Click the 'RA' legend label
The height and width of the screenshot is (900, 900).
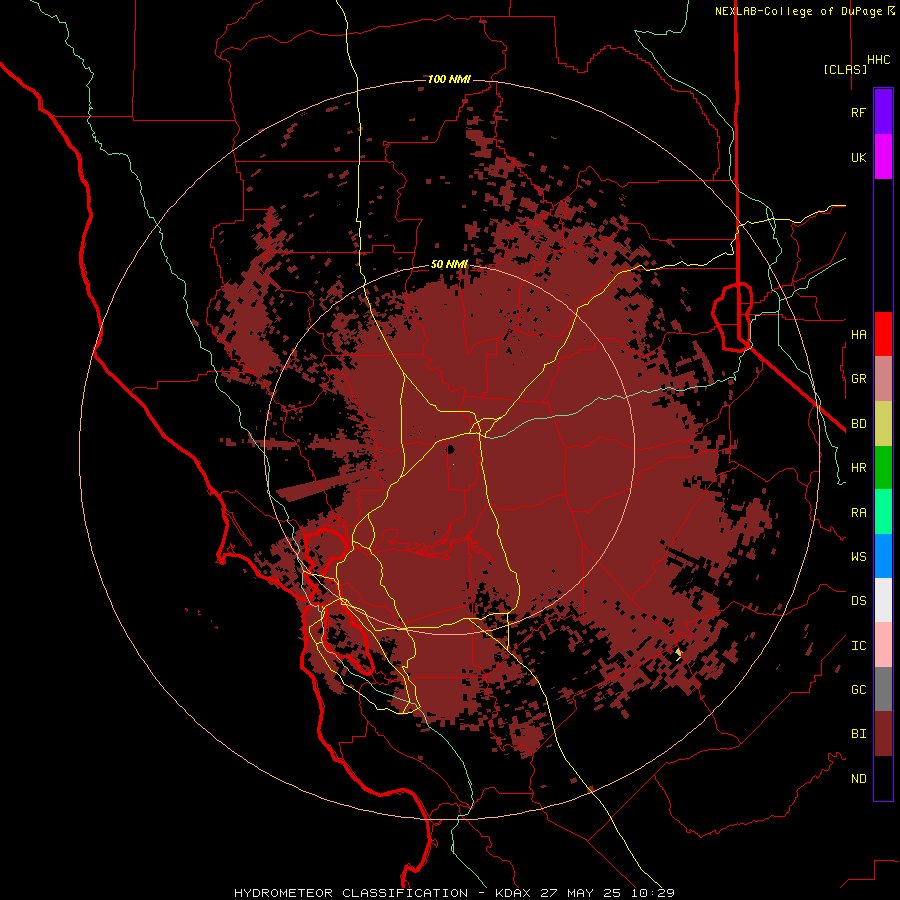click(859, 513)
